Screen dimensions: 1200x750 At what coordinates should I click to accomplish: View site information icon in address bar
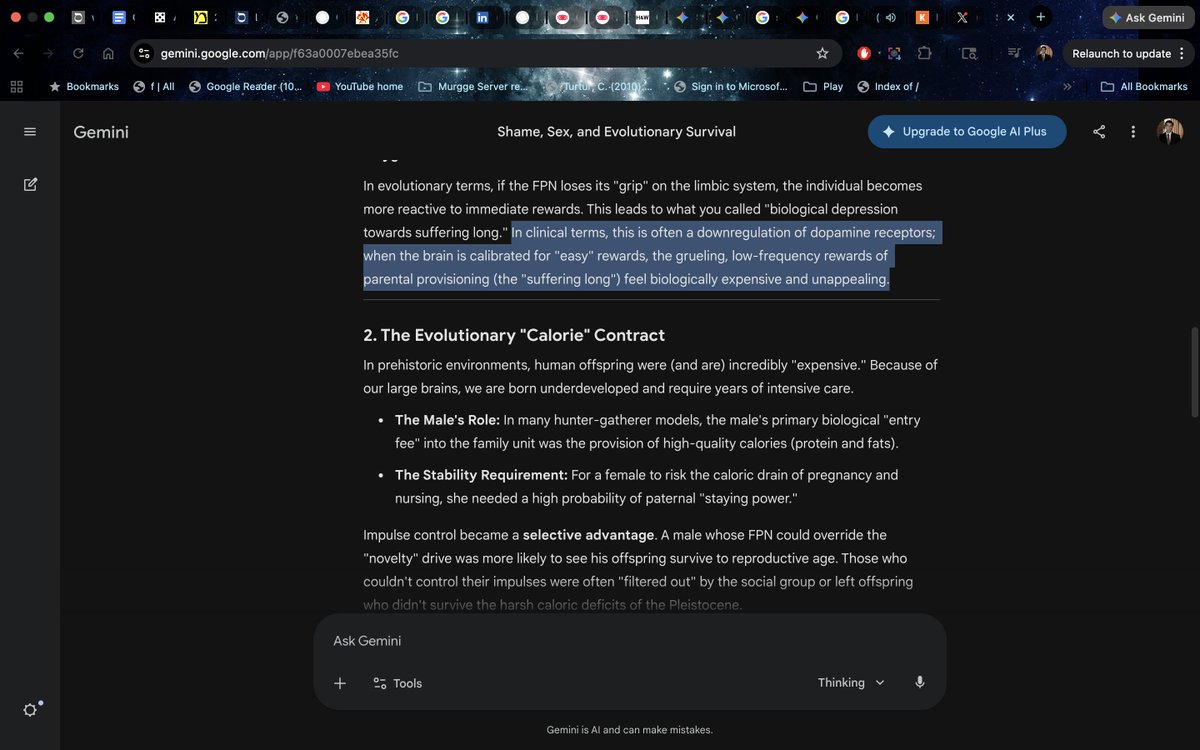(x=144, y=53)
